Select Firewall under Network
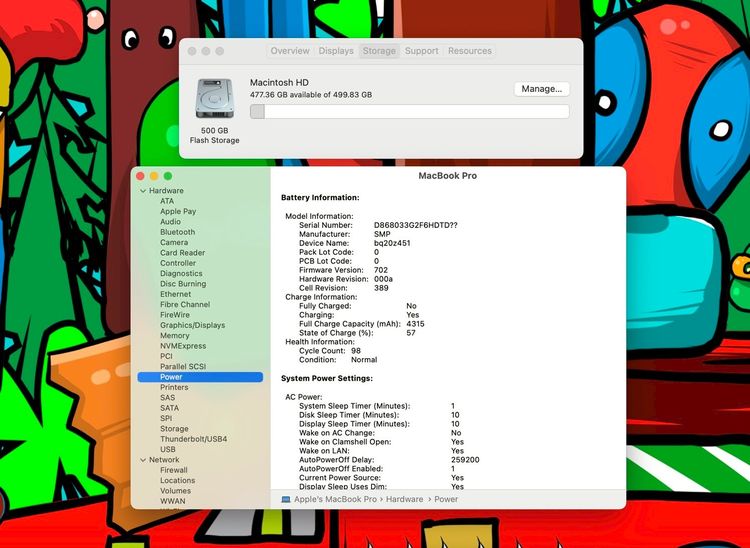Image resolution: width=750 pixels, height=548 pixels. pyautogui.click(x=174, y=470)
